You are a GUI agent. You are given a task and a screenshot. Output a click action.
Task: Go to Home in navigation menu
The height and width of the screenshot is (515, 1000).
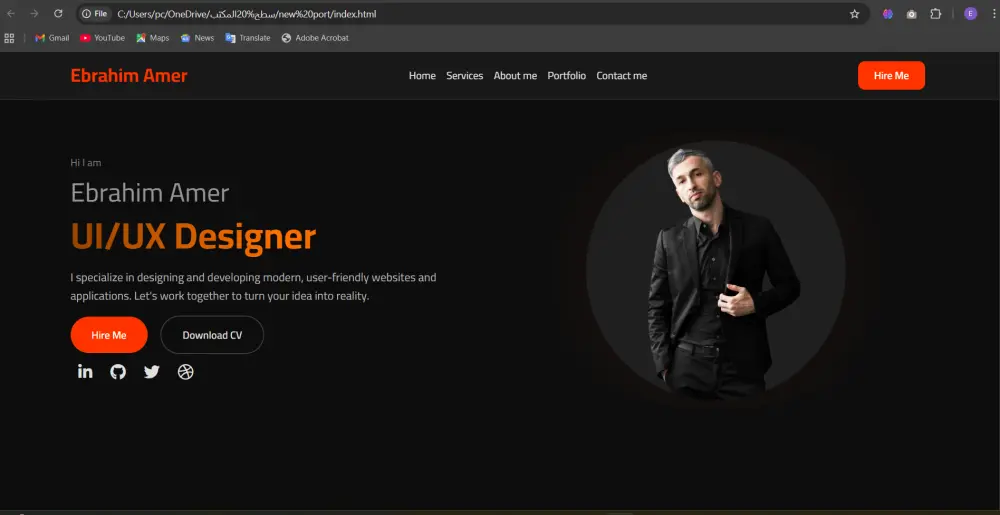point(422,76)
